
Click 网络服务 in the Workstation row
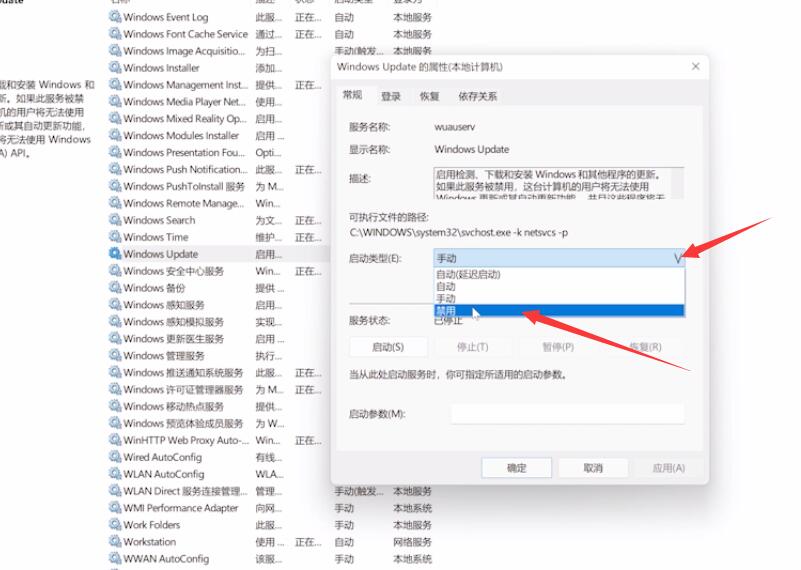pos(412,541)
